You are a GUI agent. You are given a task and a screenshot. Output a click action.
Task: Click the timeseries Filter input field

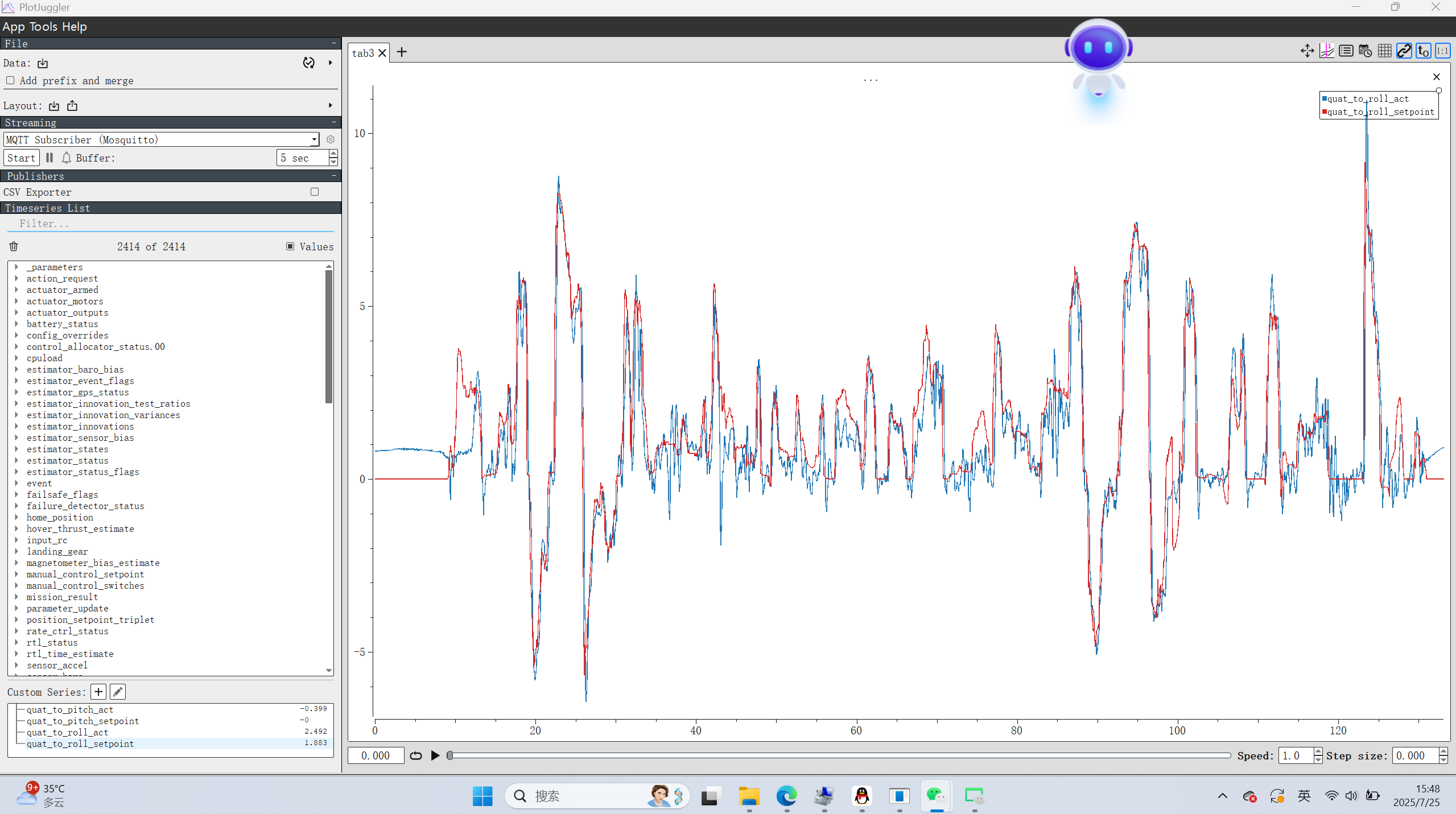tap(171, 224)
